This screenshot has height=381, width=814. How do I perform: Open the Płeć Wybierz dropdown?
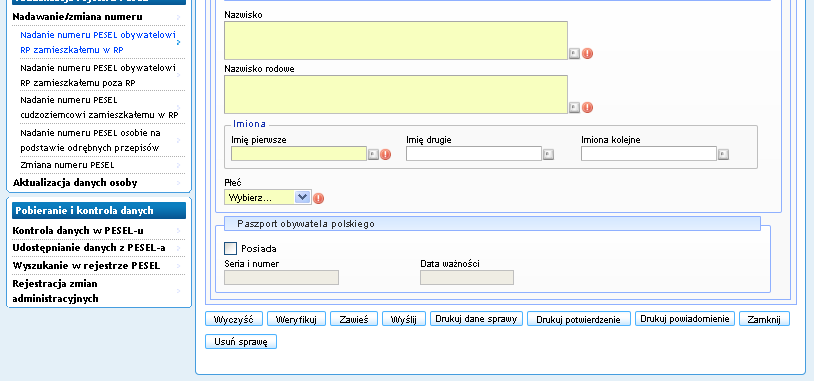pos(267,197)
